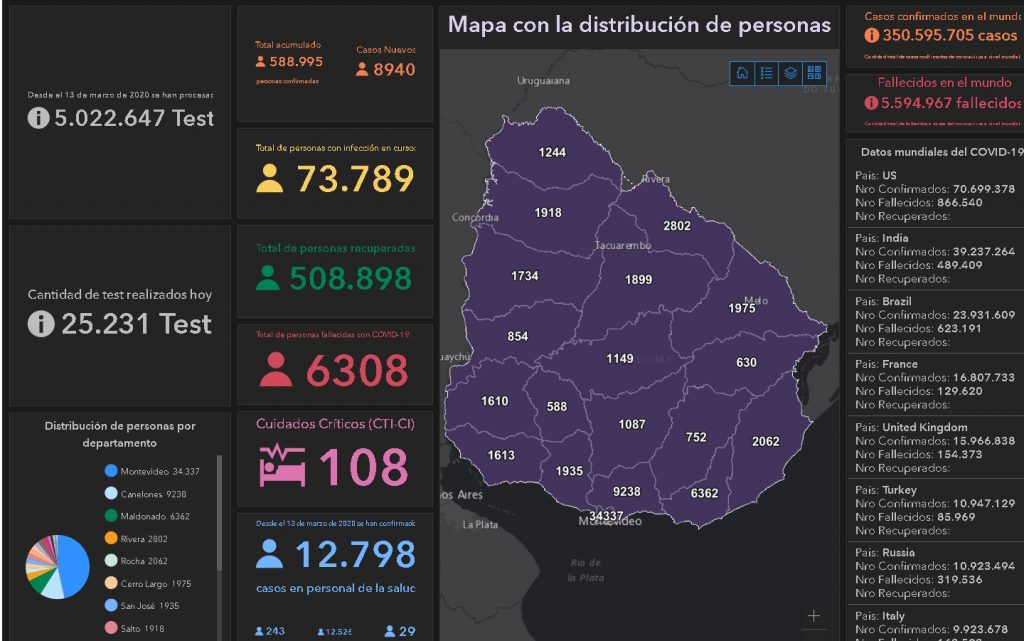
Task: Click info icon beside 350.595.705 casos
Action: [871, 35]
